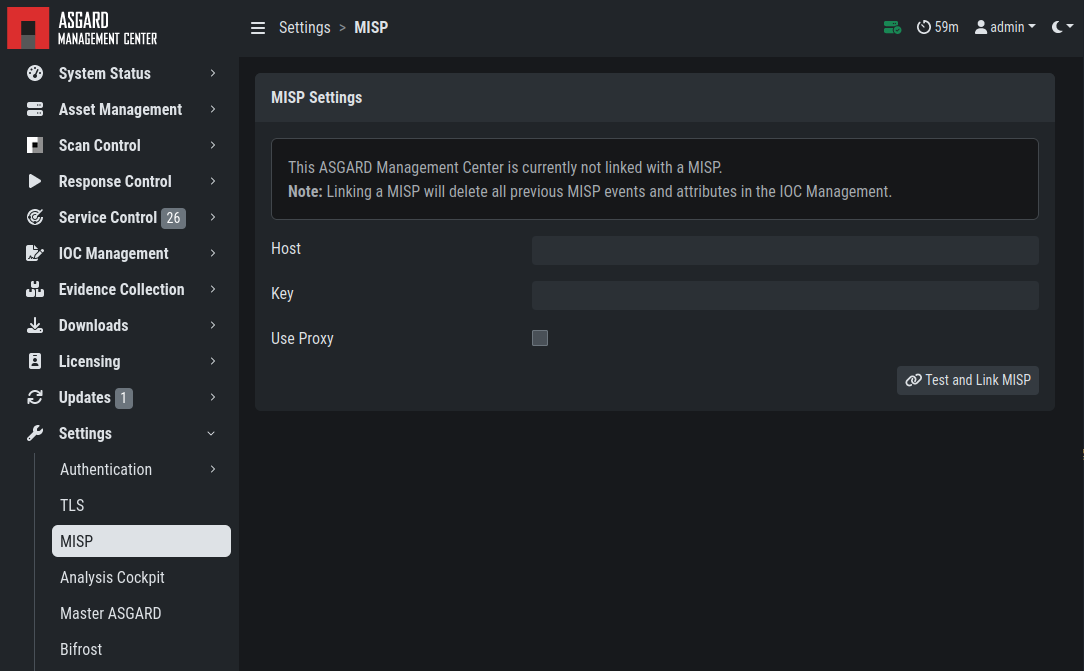
Task: Expand IOC Management chevron
Action: (x=212, y=253)
